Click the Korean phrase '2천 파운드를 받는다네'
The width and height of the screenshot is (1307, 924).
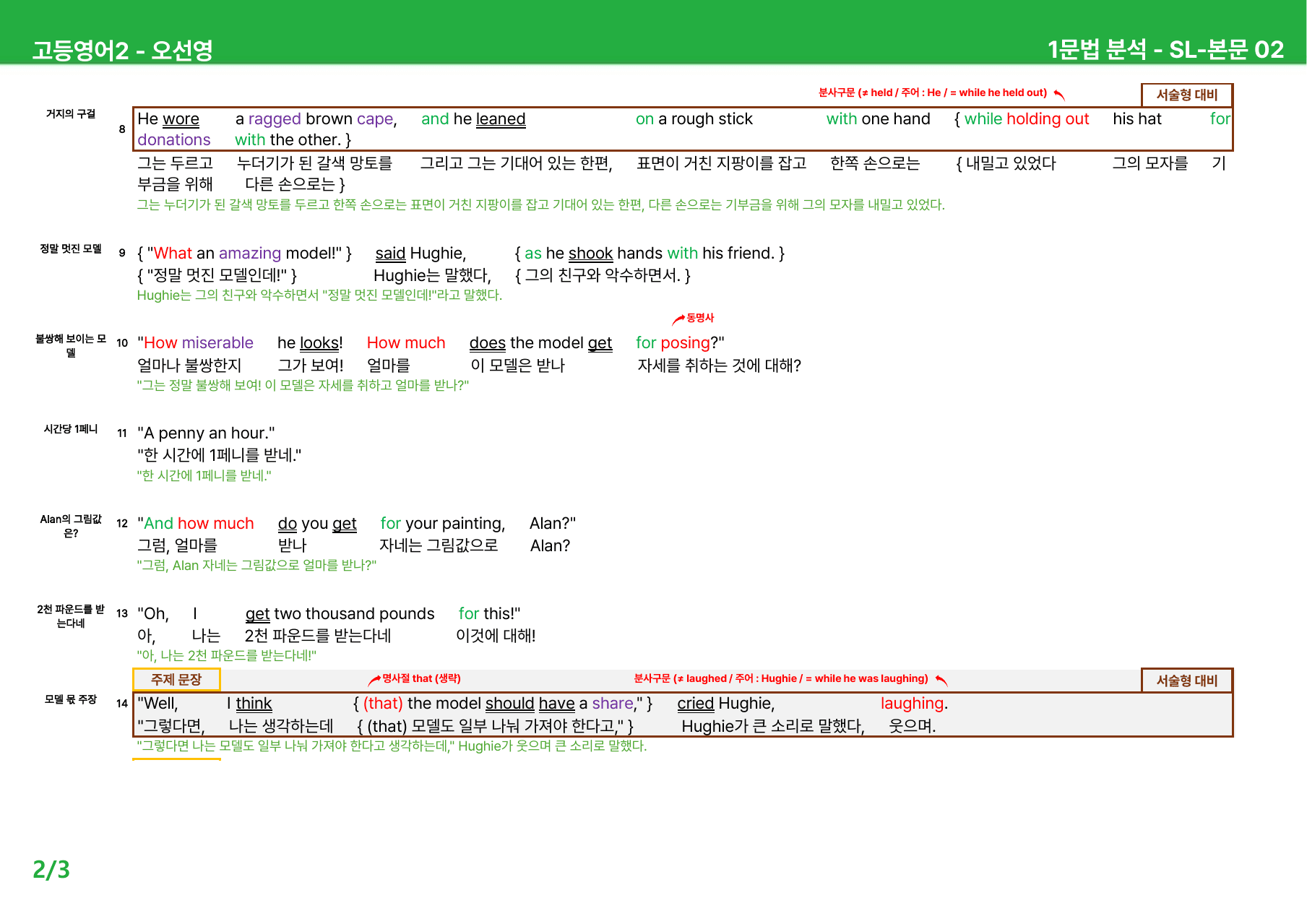pos(318,636)
